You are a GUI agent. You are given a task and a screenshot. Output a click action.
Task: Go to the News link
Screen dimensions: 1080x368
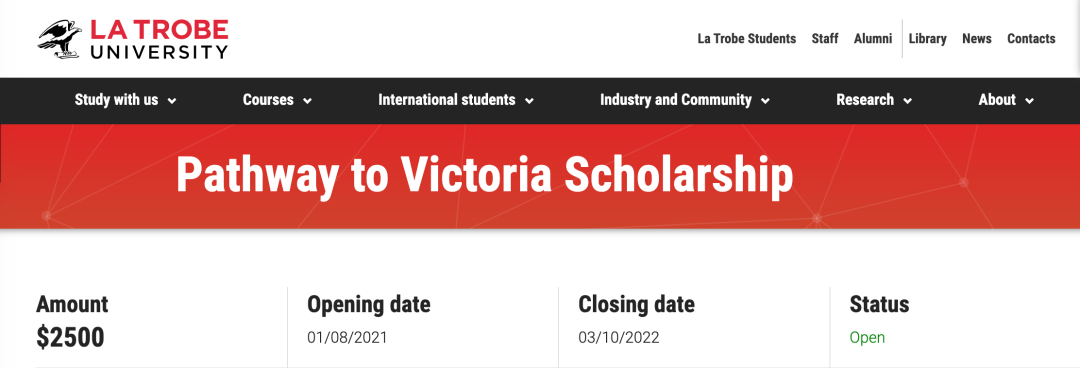click(977, 39)
